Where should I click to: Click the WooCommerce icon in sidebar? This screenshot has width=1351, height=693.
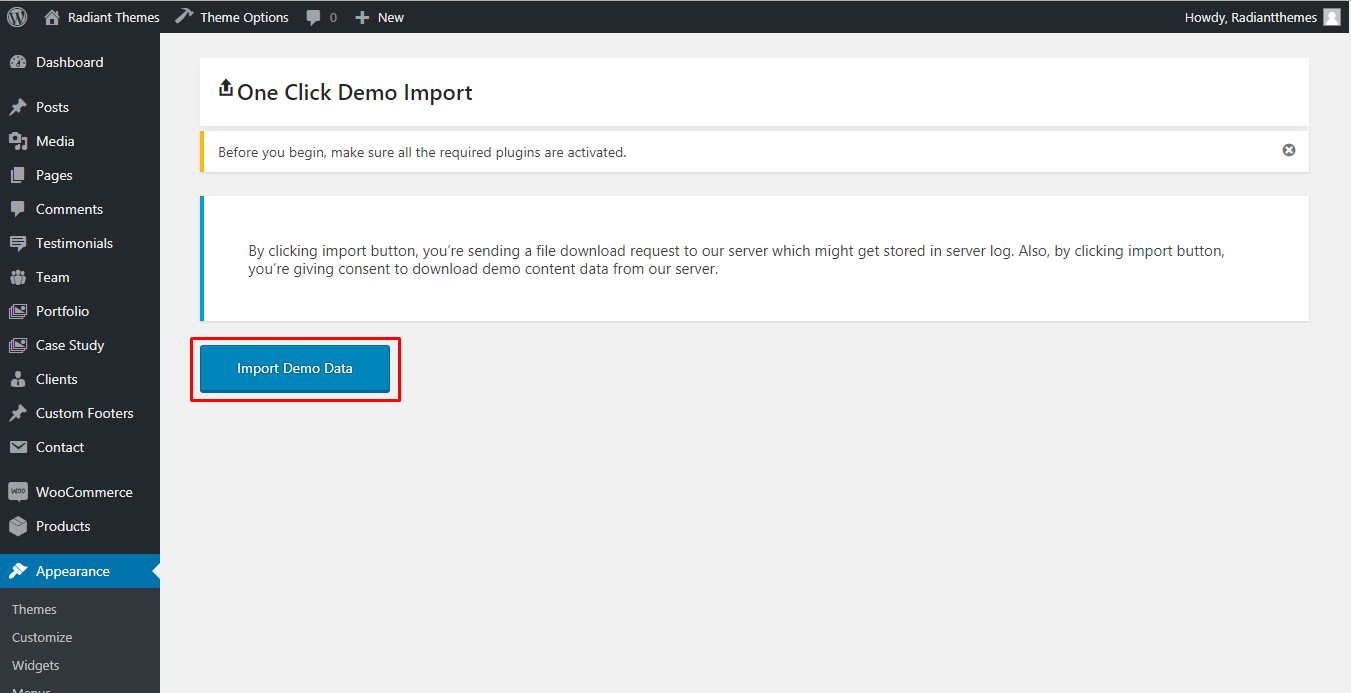coord(18,492)
